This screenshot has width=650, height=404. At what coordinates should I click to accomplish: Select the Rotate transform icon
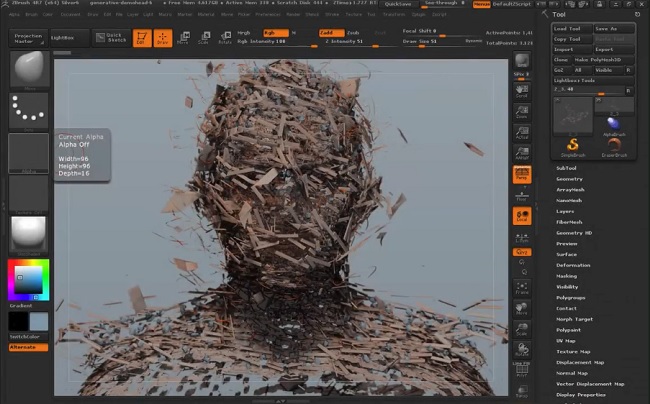(225, 38)
